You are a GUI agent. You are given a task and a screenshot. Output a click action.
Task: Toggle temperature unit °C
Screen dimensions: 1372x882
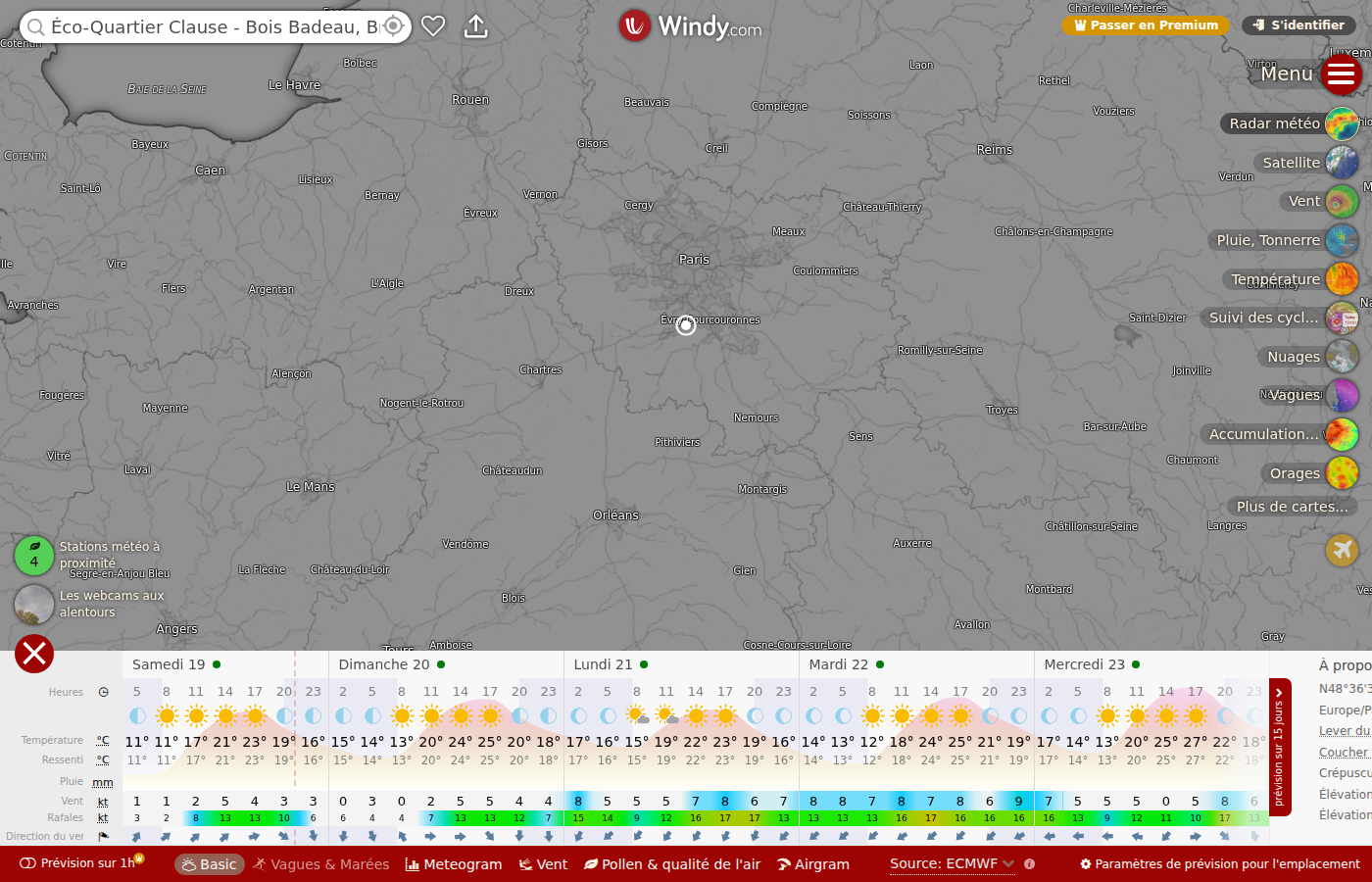[103, 740]
